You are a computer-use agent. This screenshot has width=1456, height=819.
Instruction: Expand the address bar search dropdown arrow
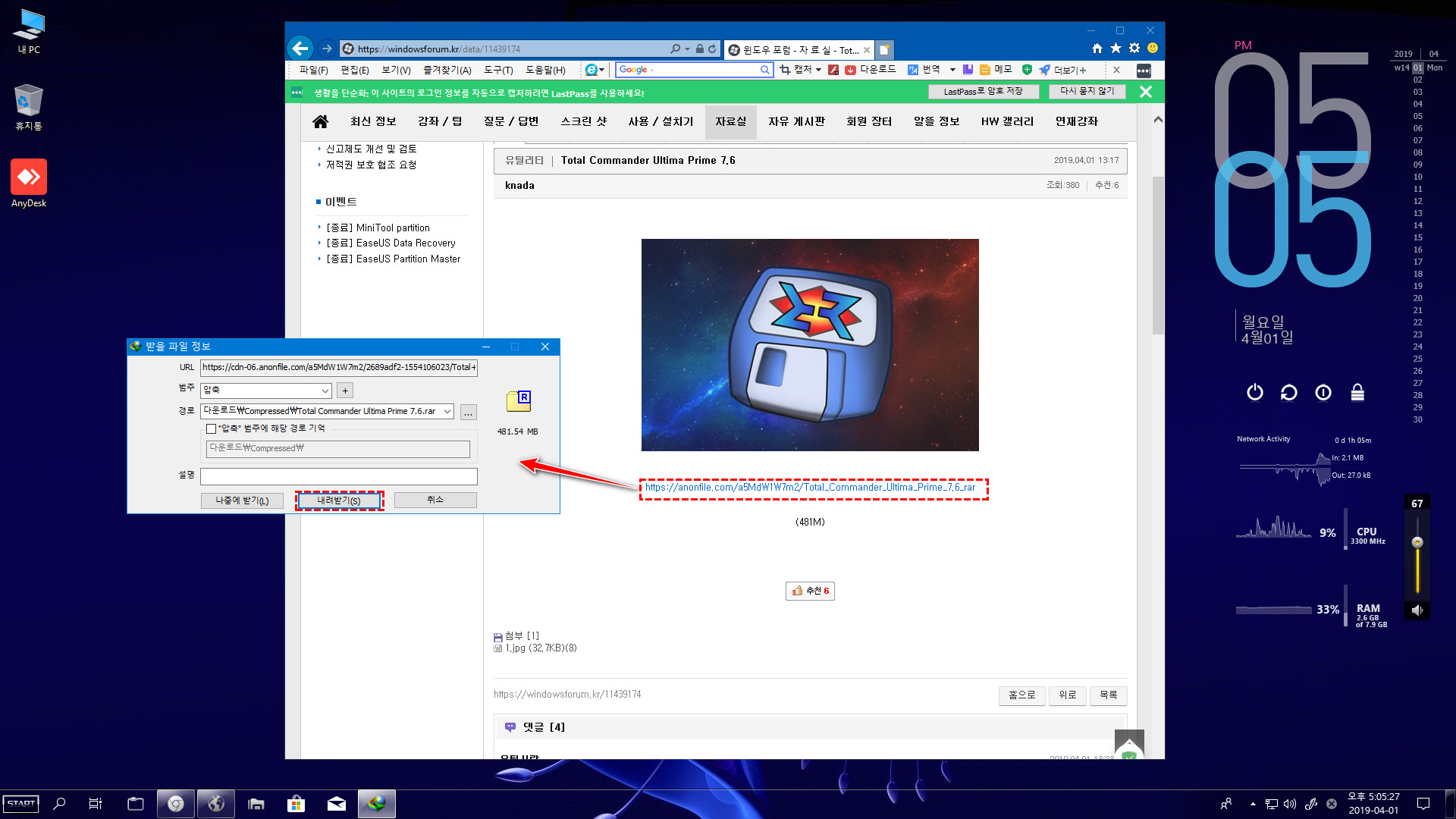(688, 49)
